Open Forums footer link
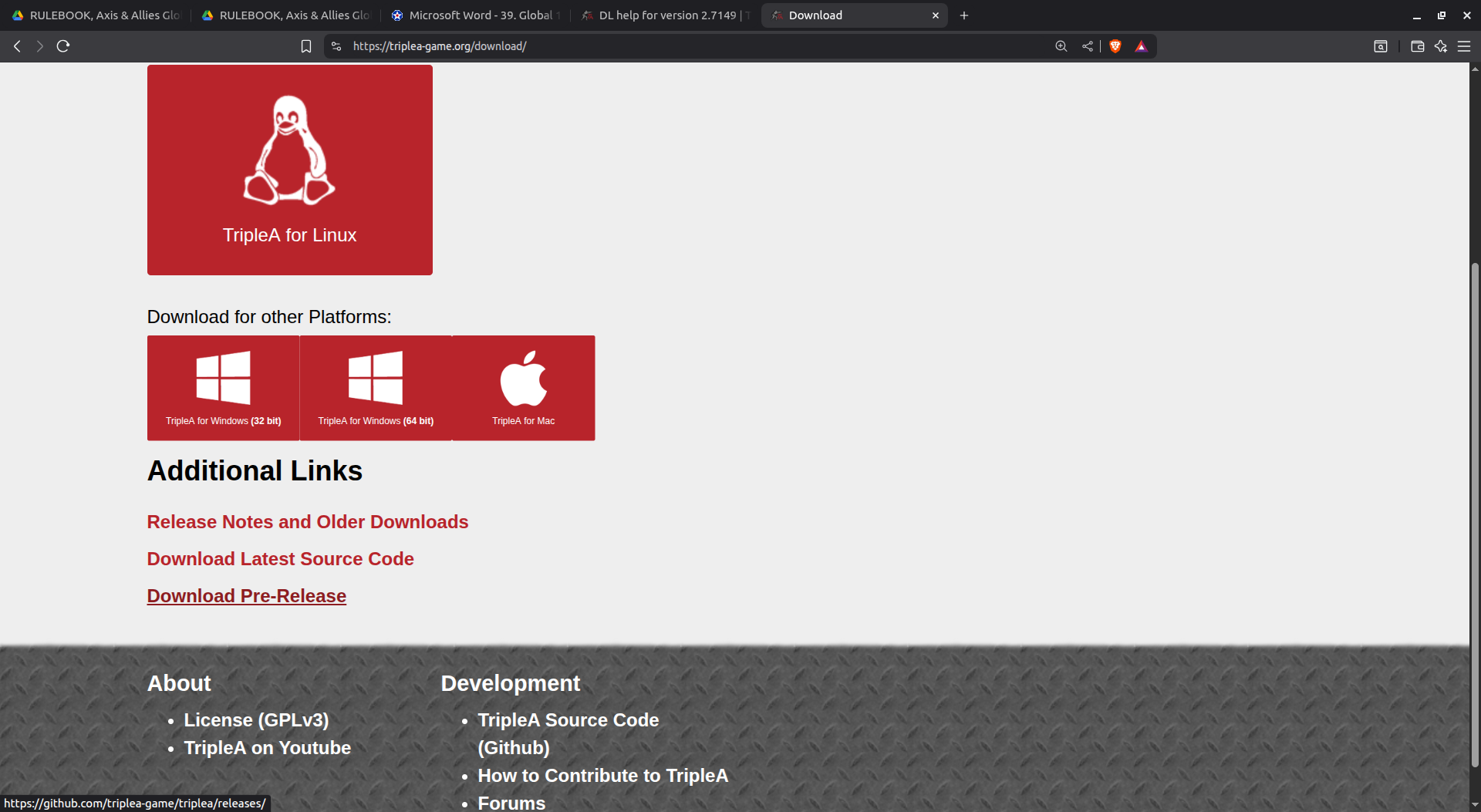 pos(511,803)
